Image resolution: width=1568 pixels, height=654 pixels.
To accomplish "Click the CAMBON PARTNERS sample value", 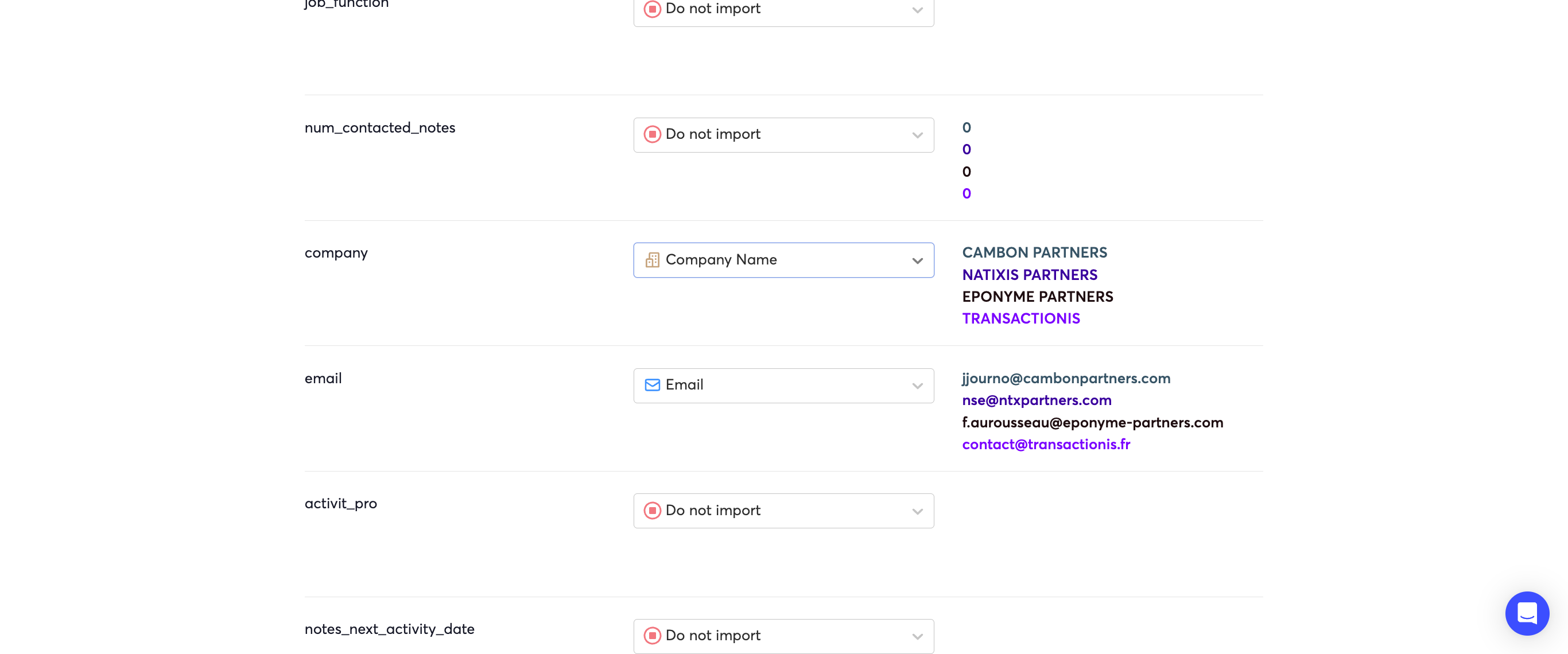I will pos(1034,252).
